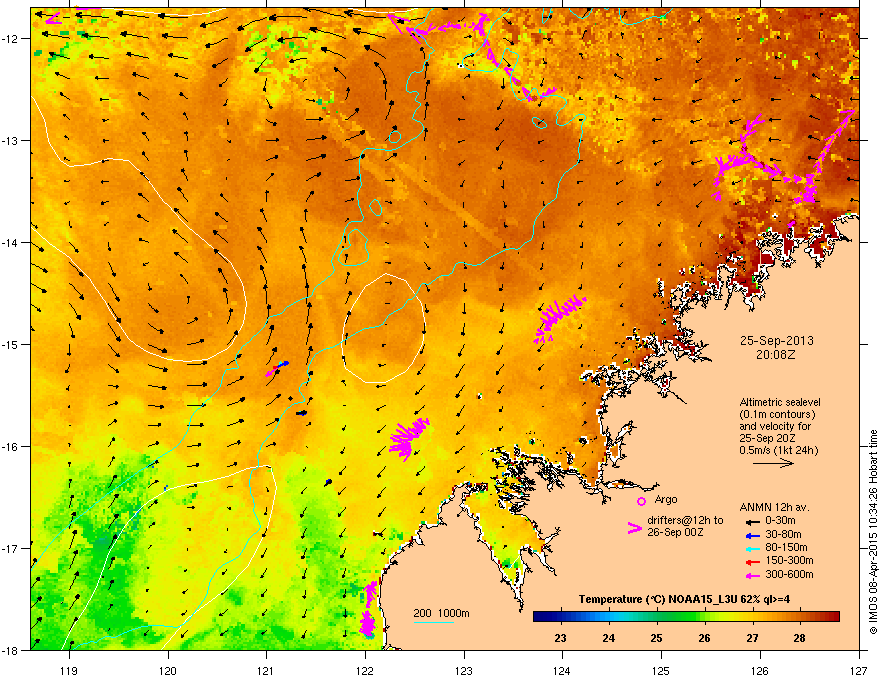Click the magenta drifter track near 124E 14.8S
The image size is (880, 680).
pos(558,320)
